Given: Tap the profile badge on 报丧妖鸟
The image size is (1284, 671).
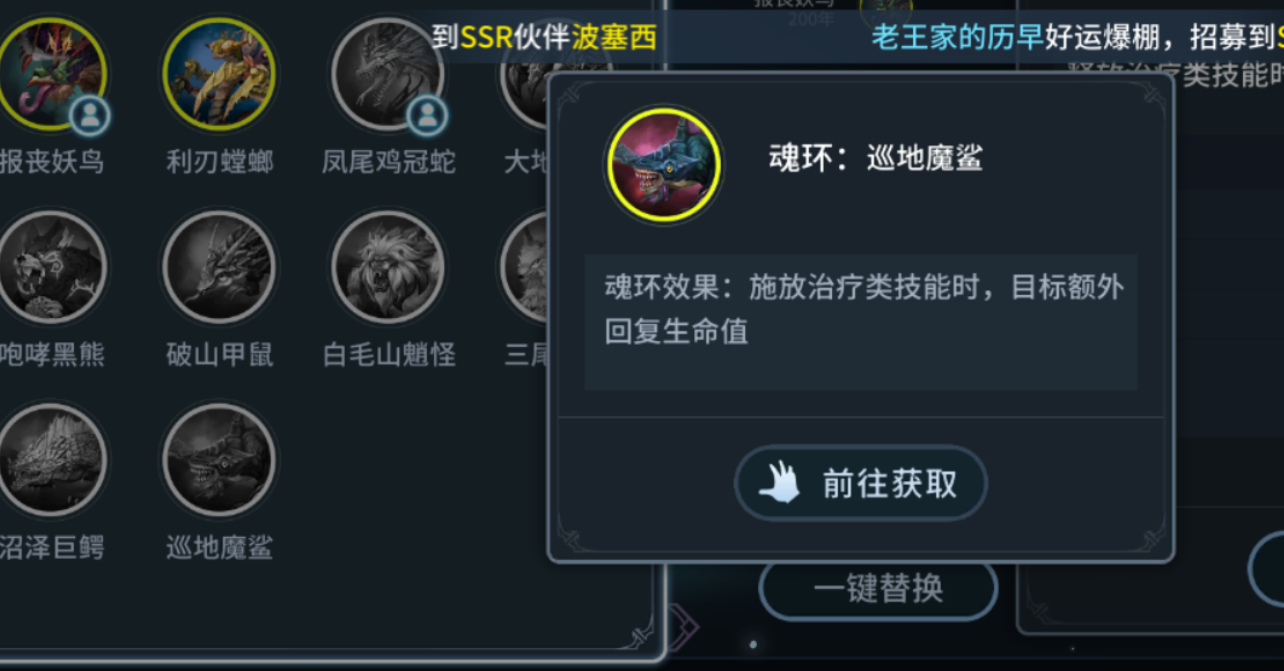Looking at the screenshot, I should [x=89, y=116].
